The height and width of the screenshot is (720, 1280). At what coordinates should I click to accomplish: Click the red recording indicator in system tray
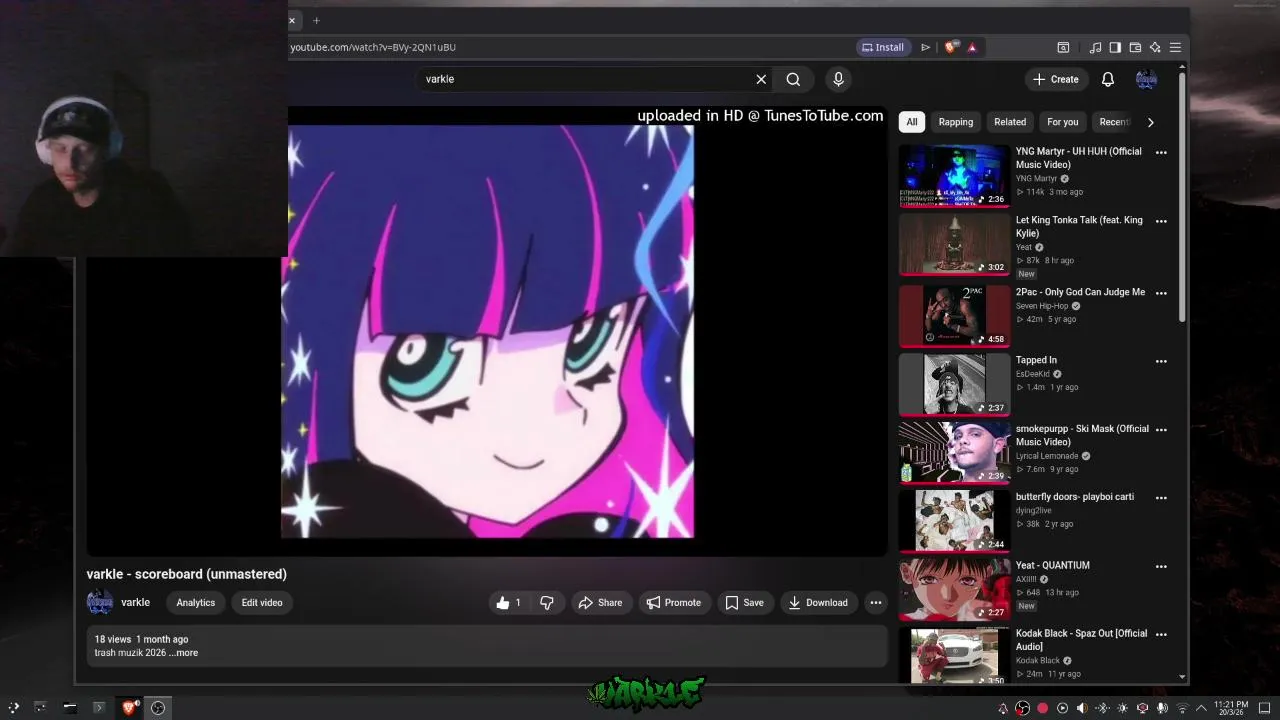(x=1042, y=708)
